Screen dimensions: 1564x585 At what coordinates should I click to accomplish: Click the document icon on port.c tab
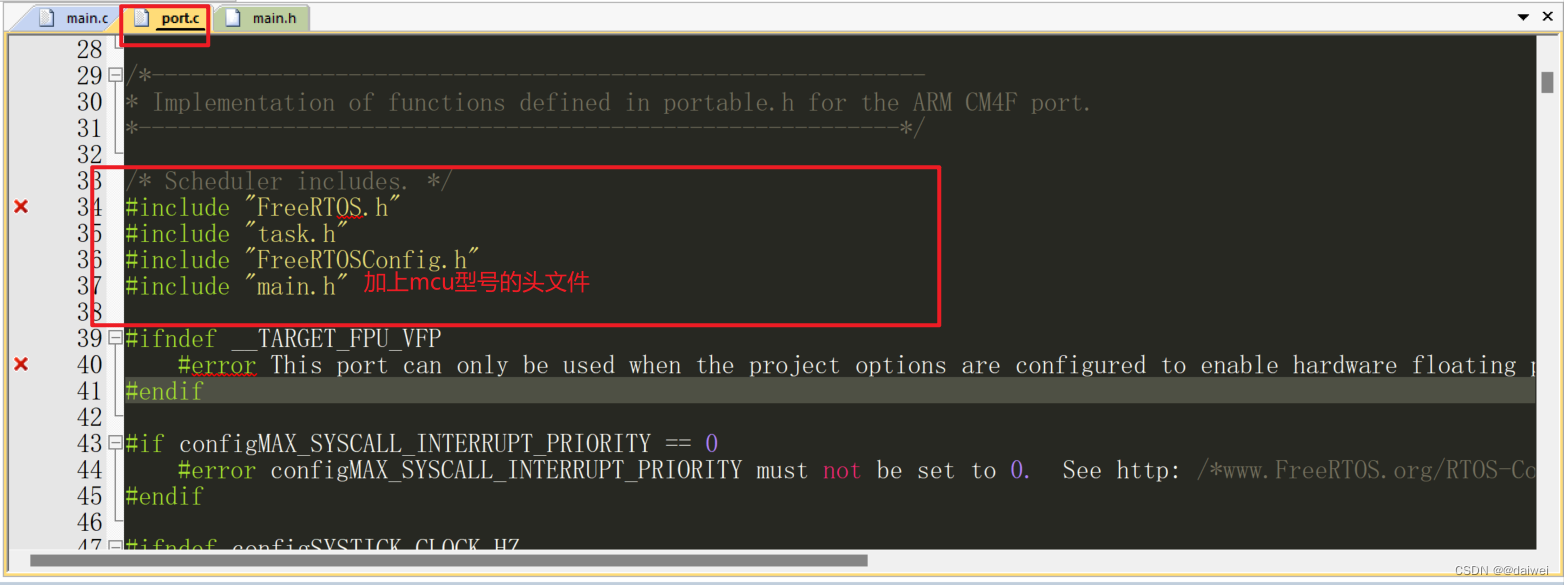(x=141, y=18)
